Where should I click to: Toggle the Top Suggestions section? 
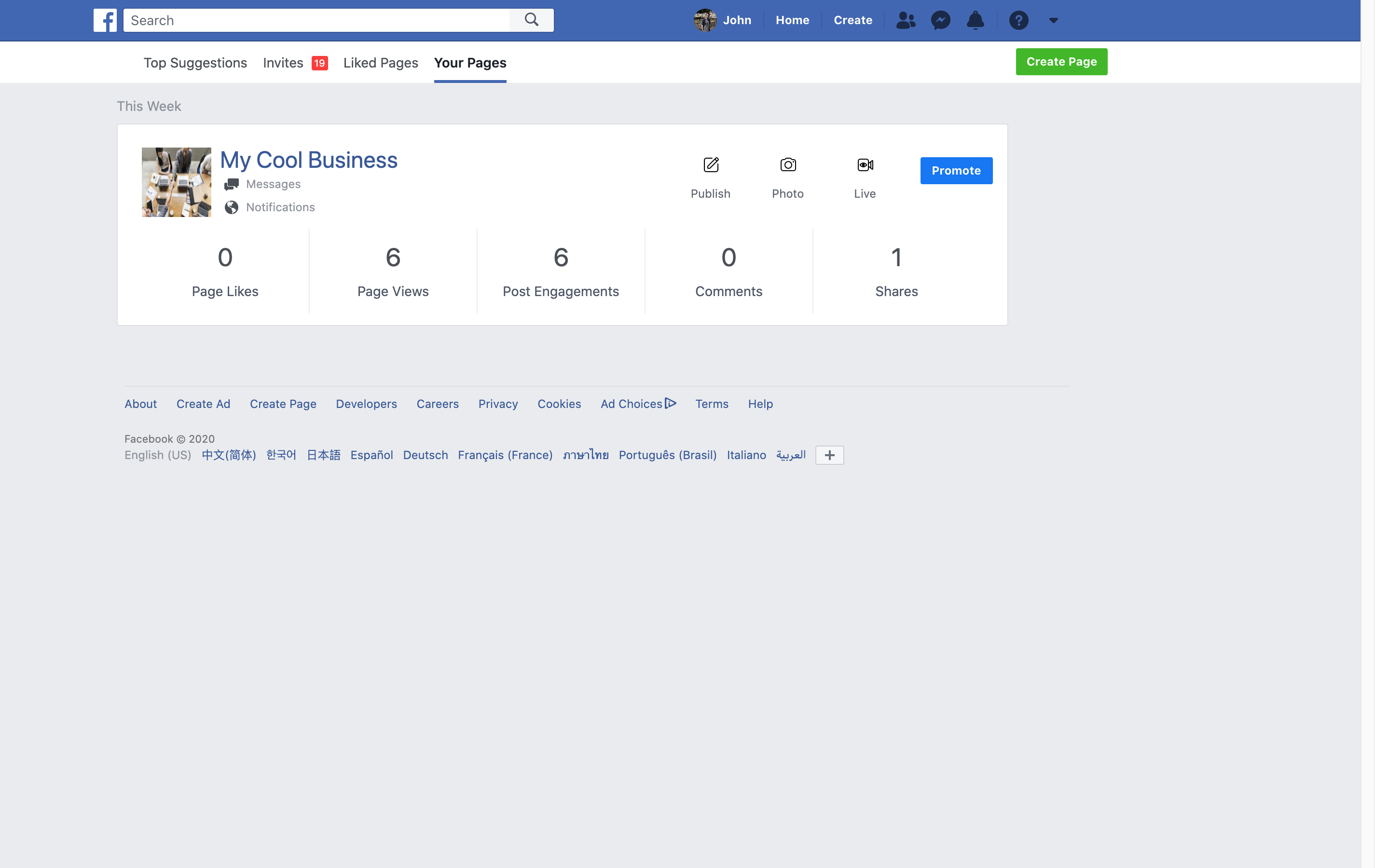(x=195, y=62)
